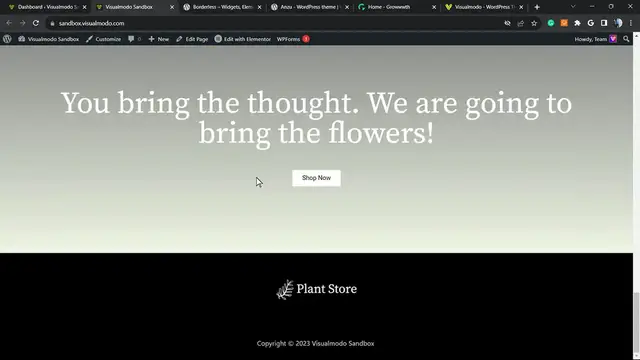Image resolution: width=640 pixels, height=360 pixels.
Task: Open the Visualmodo Sandbox site menu
Action: (49, 39)
